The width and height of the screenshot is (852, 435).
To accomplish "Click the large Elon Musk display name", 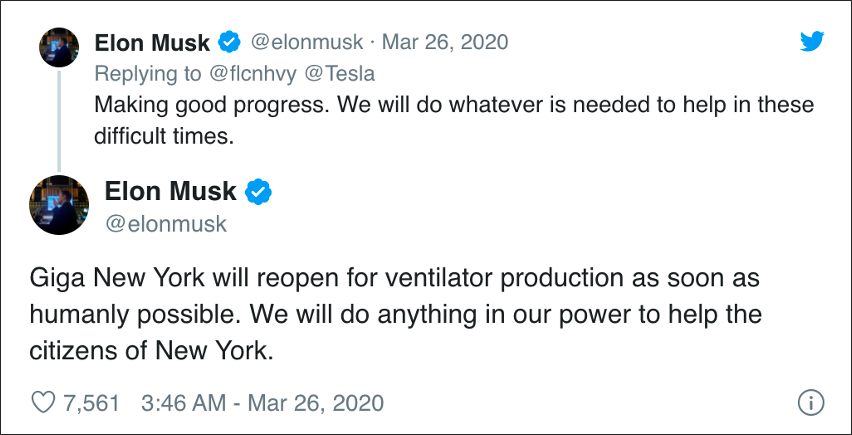I will pyautogui.click(x=171, y=190).
